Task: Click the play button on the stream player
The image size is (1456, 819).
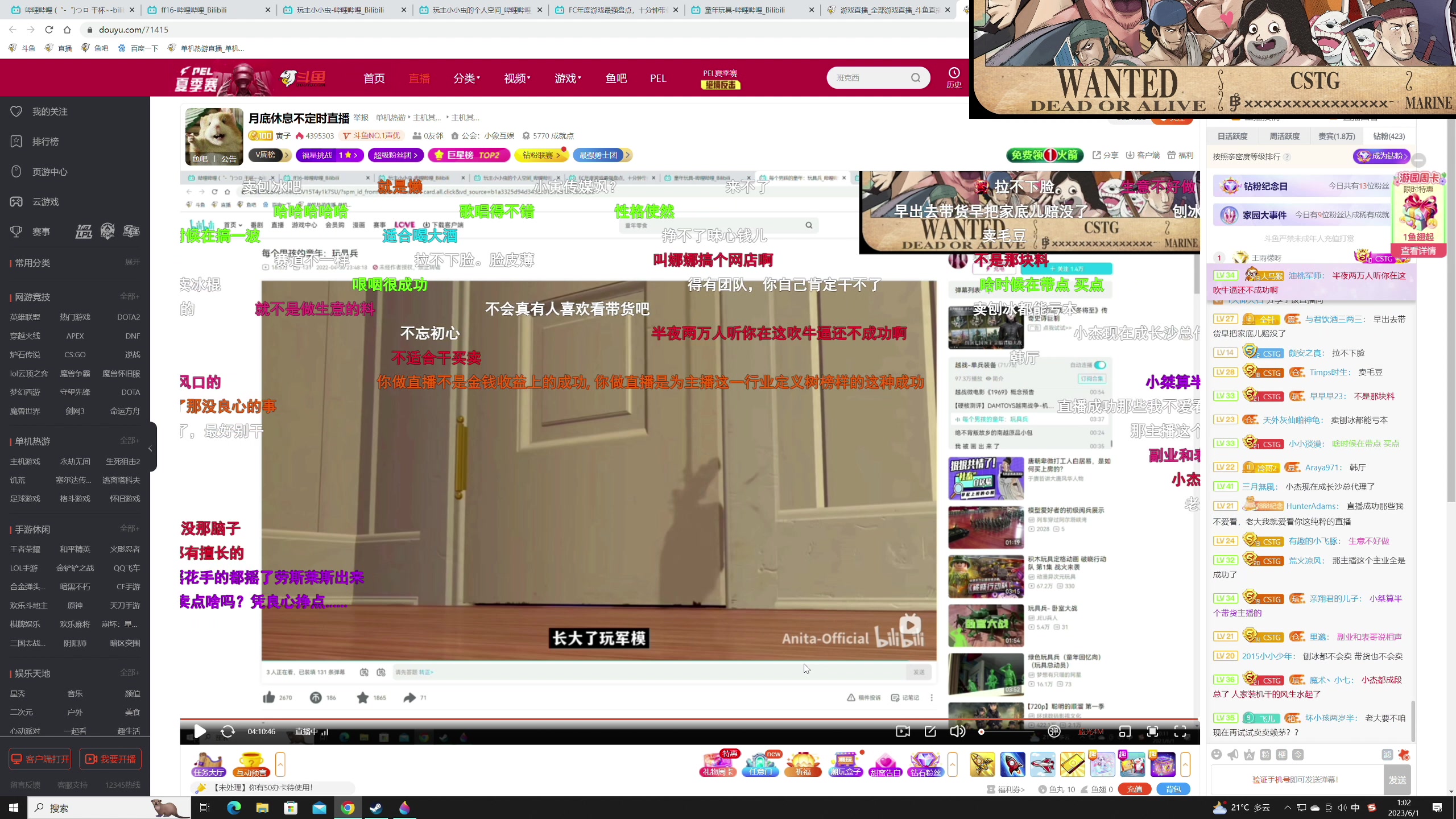Action: coord(200,731)
